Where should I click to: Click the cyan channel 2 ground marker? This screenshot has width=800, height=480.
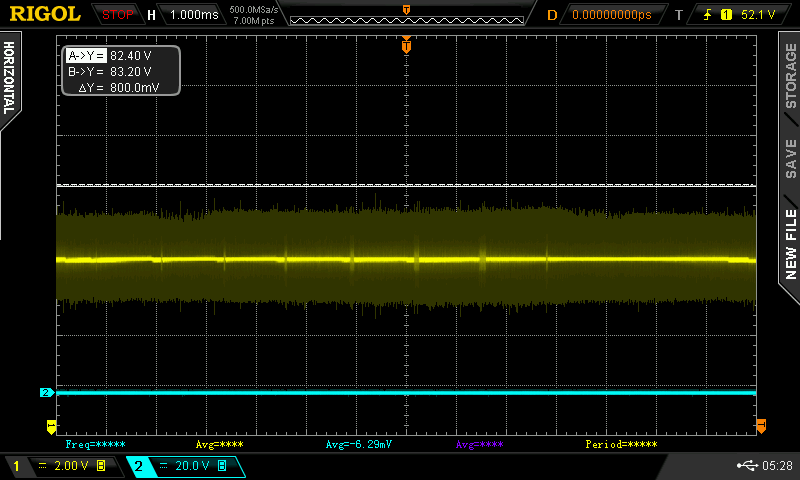pos(46,393)
